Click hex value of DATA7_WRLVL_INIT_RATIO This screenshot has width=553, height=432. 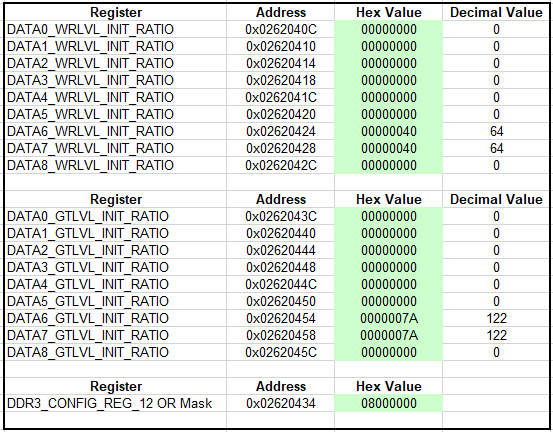coord(389,148)
